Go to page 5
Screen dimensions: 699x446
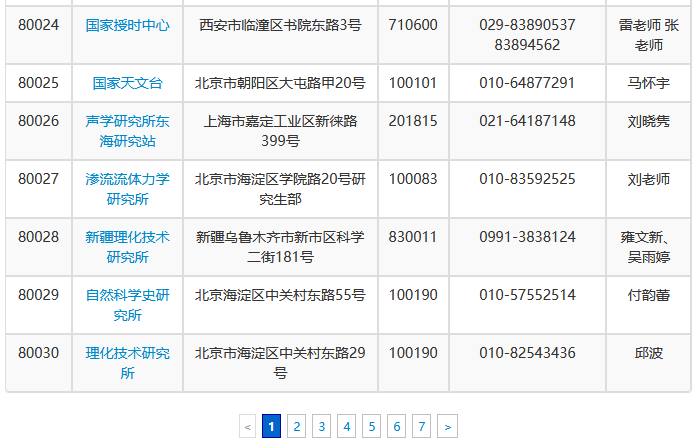pos(371,427)
